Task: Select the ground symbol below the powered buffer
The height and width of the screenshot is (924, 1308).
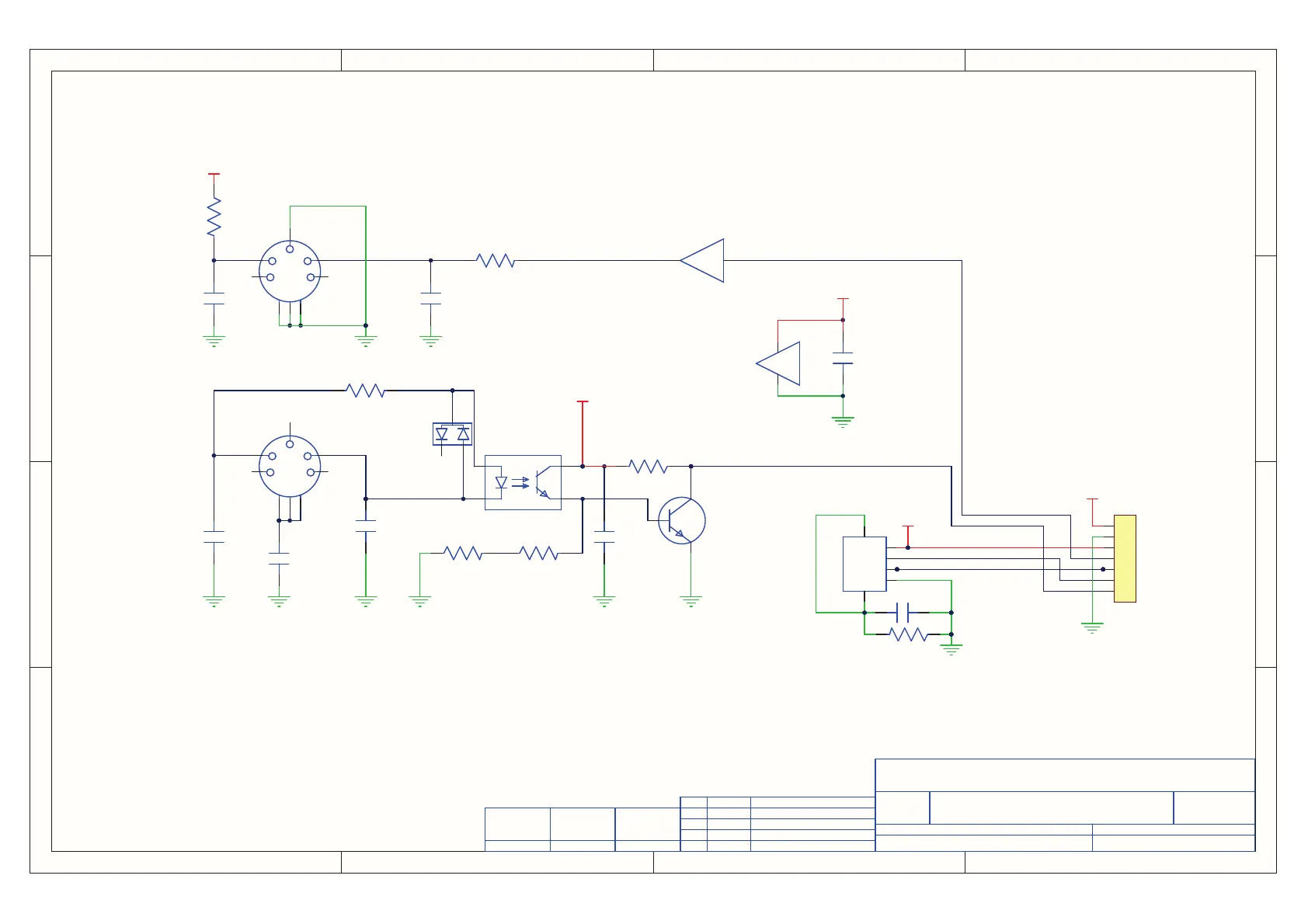Action: [x=843, y=422]
